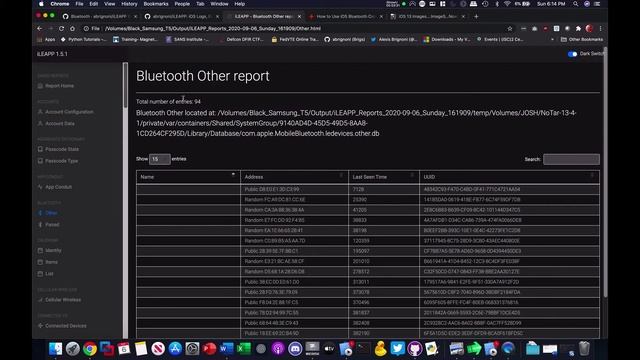Open the Connected Devices report
Viewport: 640px width, 360px height.
tap(62, 326)
